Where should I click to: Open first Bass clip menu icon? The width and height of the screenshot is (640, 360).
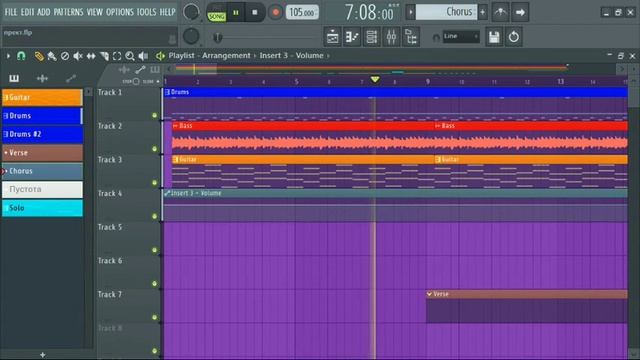point(176,126)
